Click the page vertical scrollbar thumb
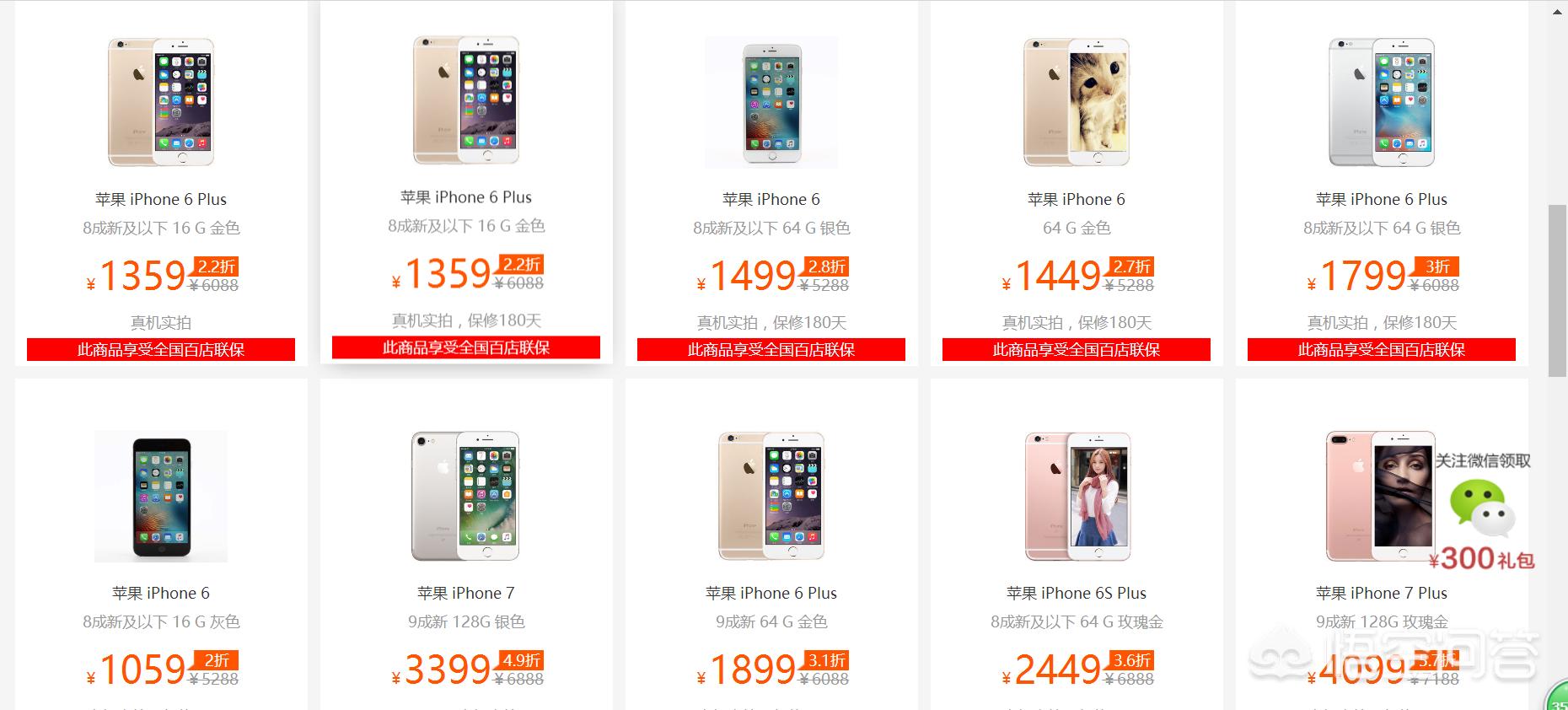1568x710 pixels. pyautogui.click(x=1558, y=290)
